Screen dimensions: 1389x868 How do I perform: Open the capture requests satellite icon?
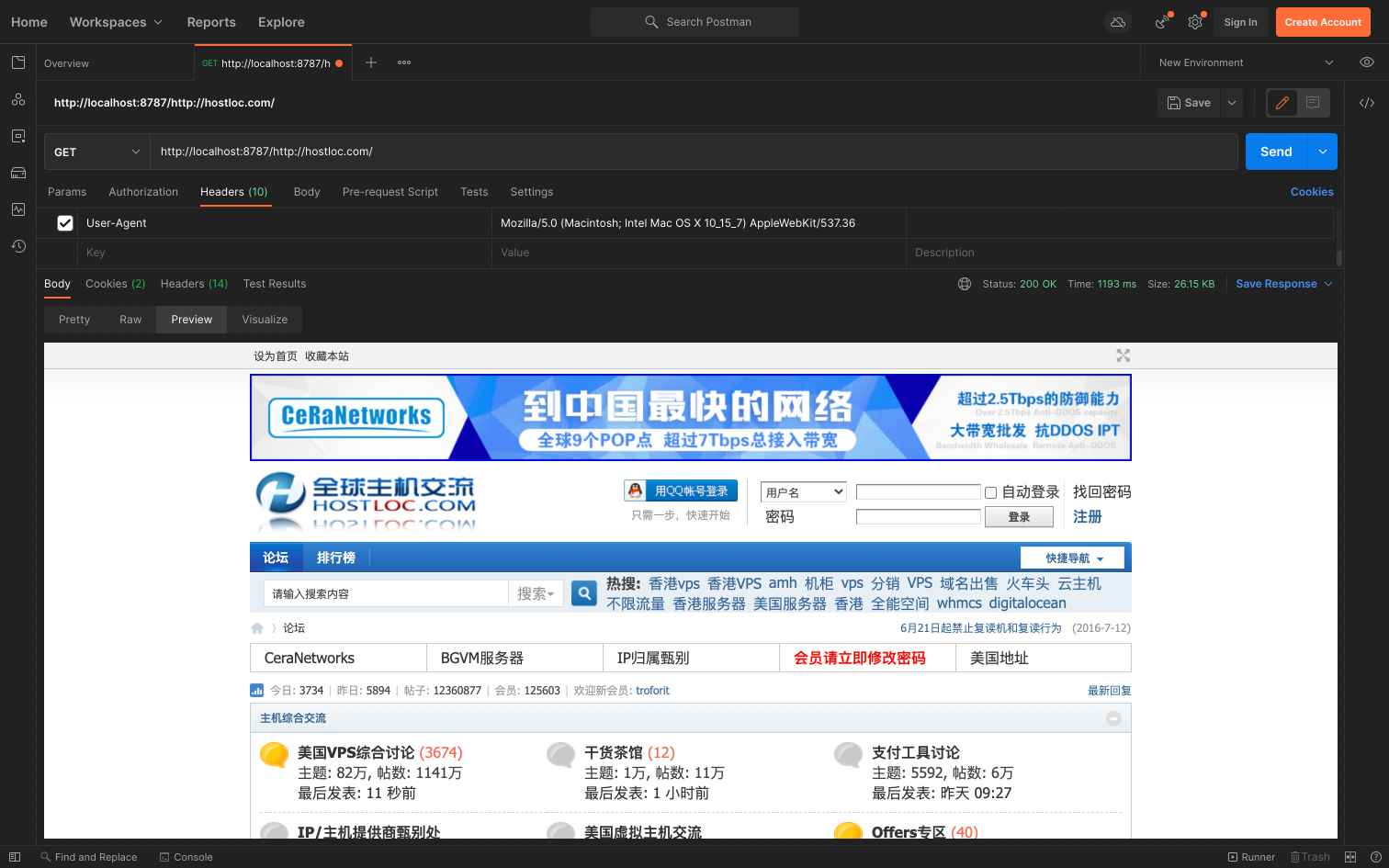tap(1162, 22)
